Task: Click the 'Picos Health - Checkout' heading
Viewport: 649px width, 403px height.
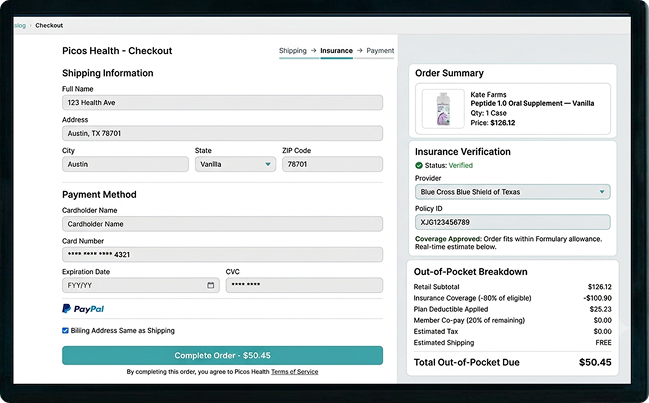Action: click(117, 50)
